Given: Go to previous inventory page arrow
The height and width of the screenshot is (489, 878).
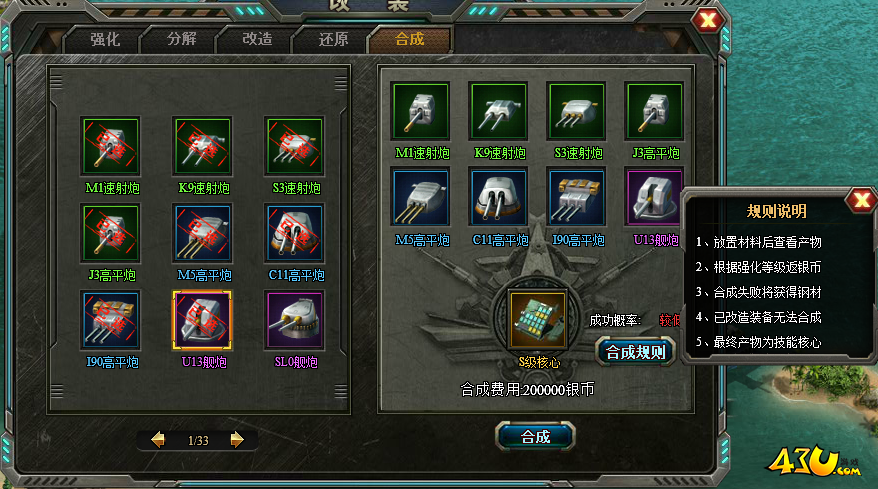Looking at the screenshot, I should click(x=158, y=440).
